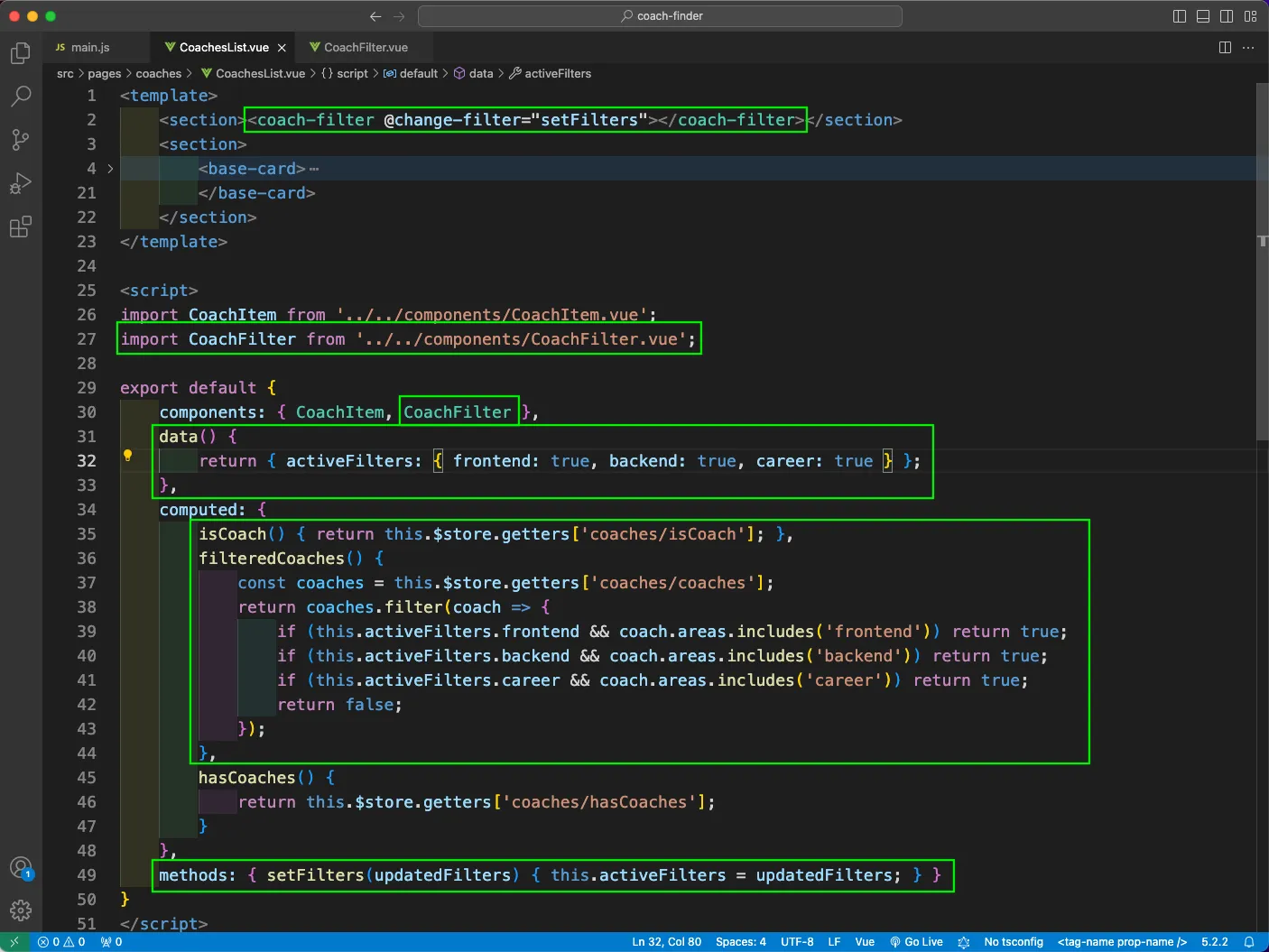Click the lightbulb code action icon
The height and width of the screenshot is (952, 1269).
[x=127, y=456]
